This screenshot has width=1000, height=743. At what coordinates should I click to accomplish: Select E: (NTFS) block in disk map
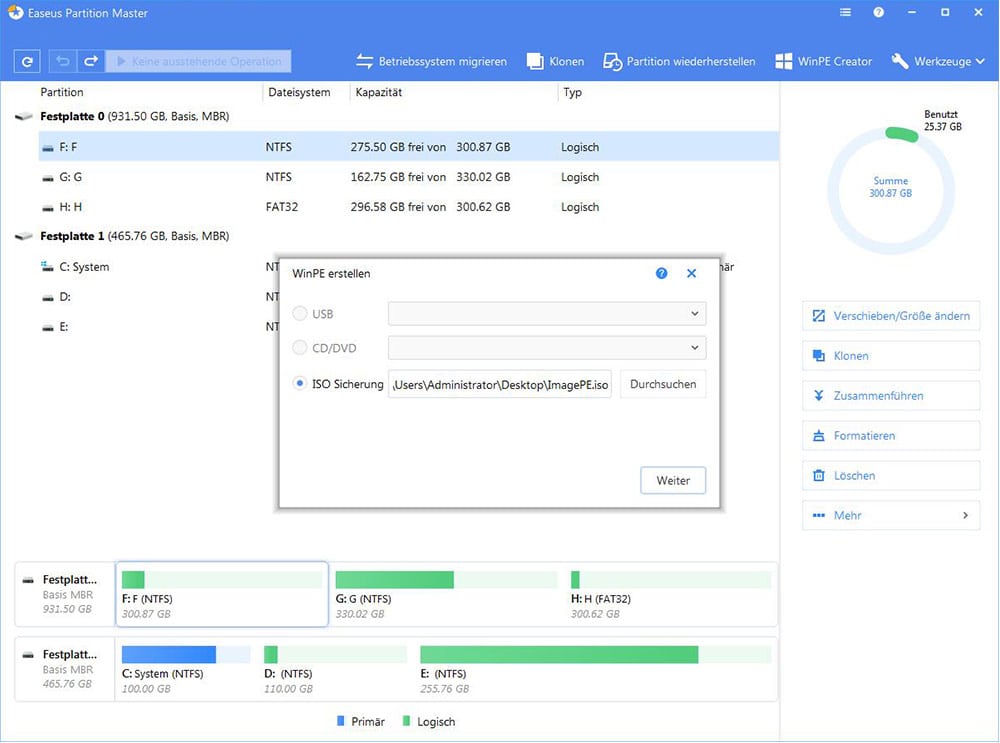(x=596, y=670)
